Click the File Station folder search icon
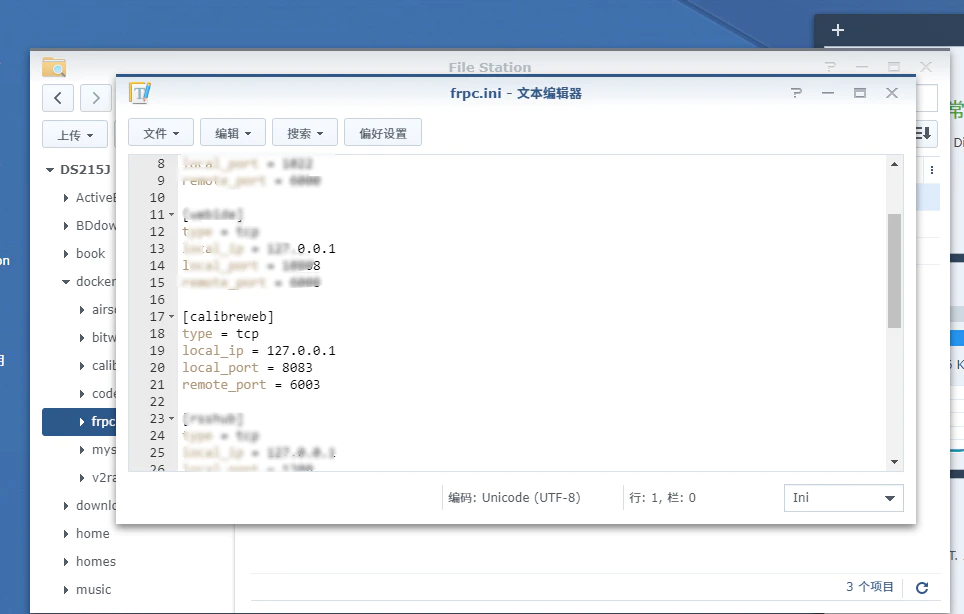 point(54,67)
